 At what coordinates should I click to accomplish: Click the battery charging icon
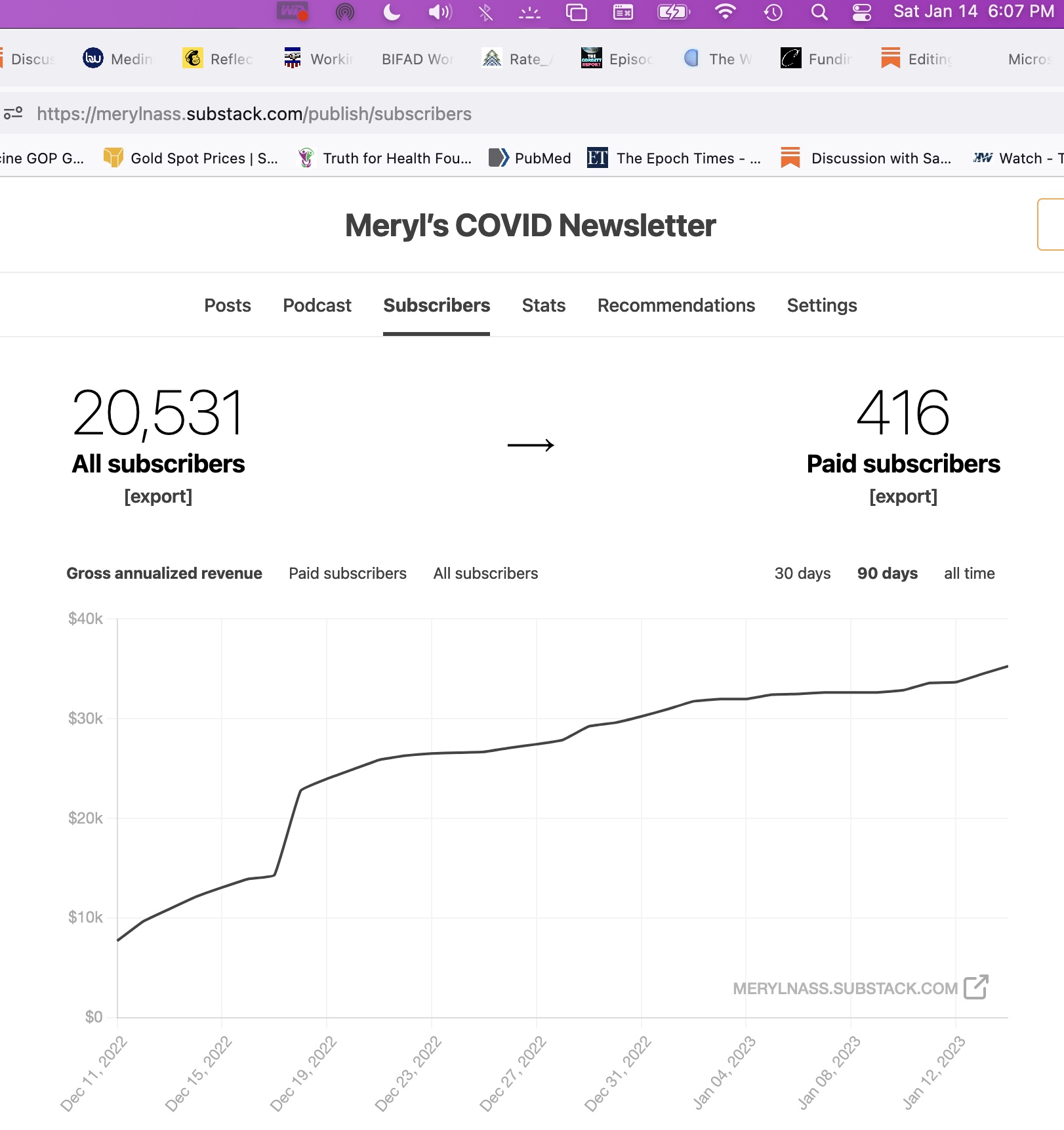pos(673,12)
